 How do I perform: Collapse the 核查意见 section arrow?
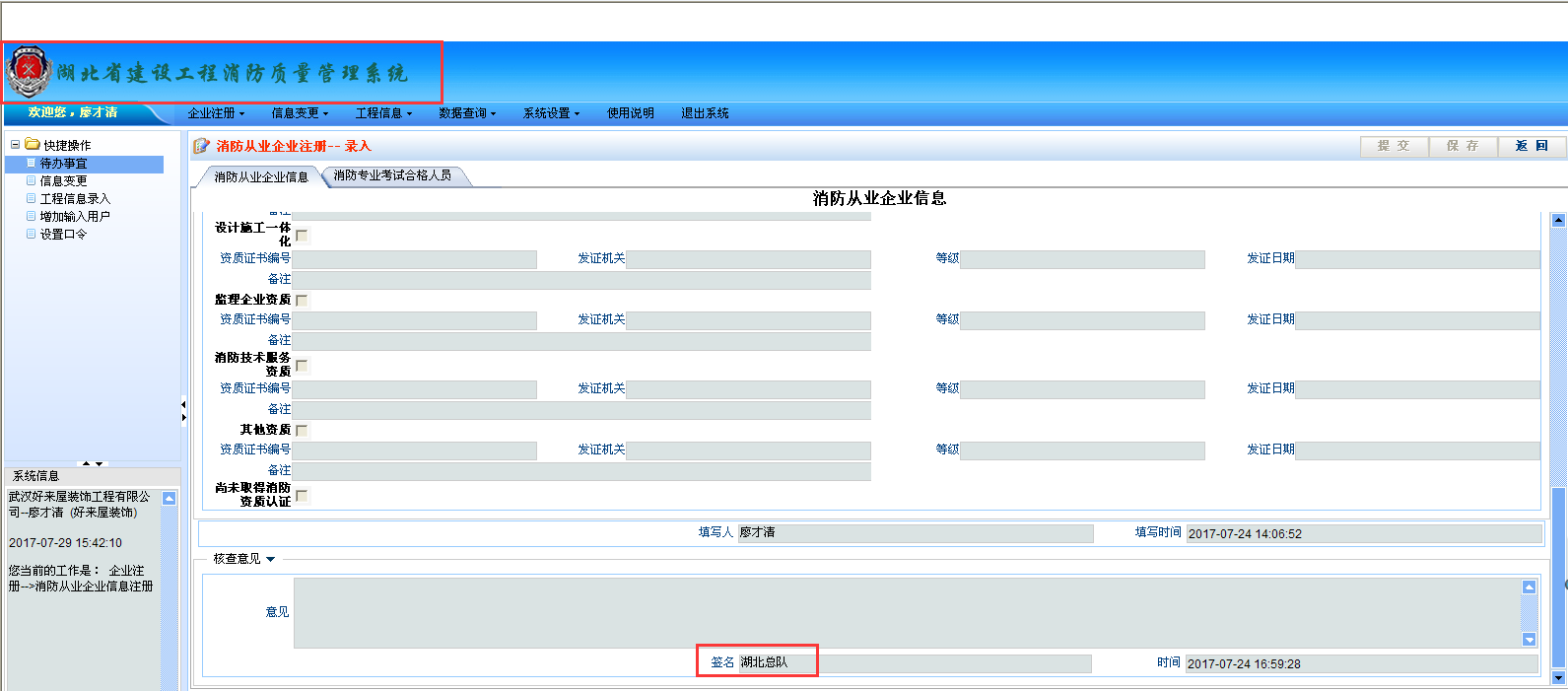[271, 559]
